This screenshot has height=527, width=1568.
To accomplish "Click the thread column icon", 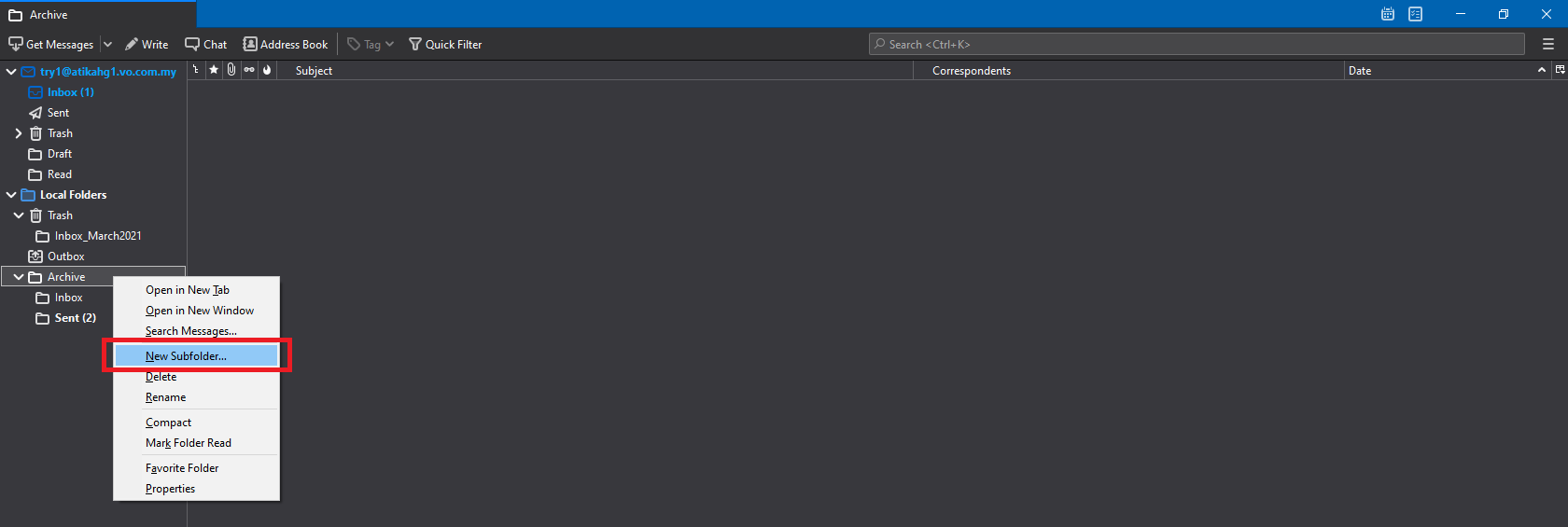I will (x=196, y=70).
